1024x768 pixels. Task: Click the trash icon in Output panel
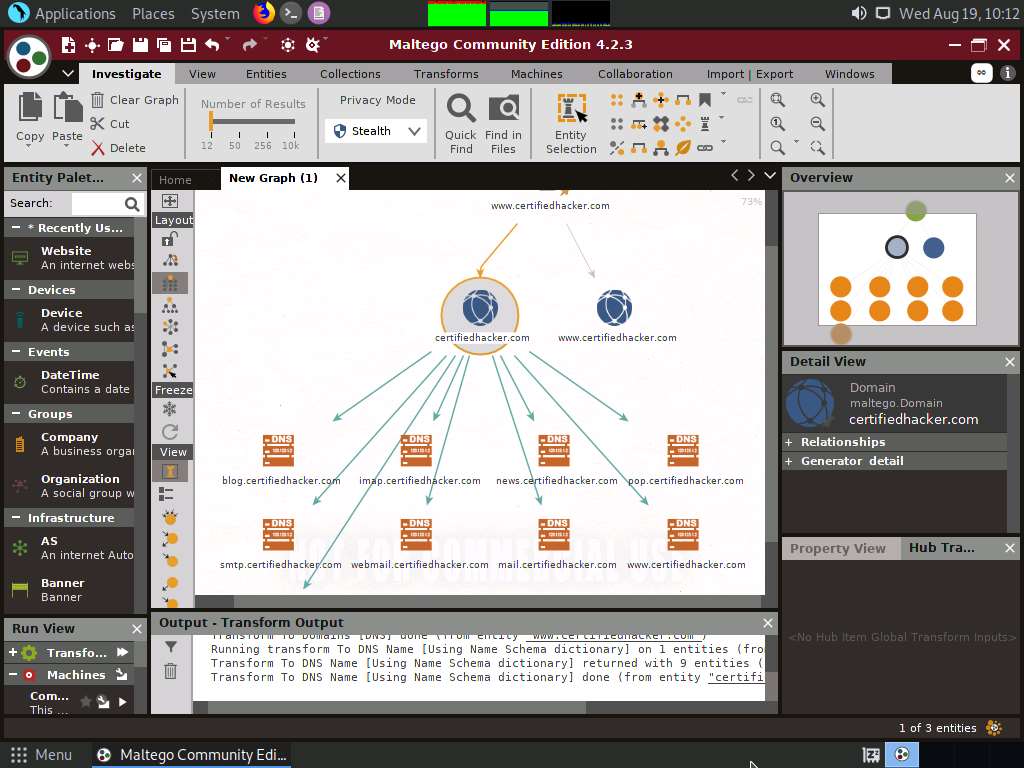point(170,671)
